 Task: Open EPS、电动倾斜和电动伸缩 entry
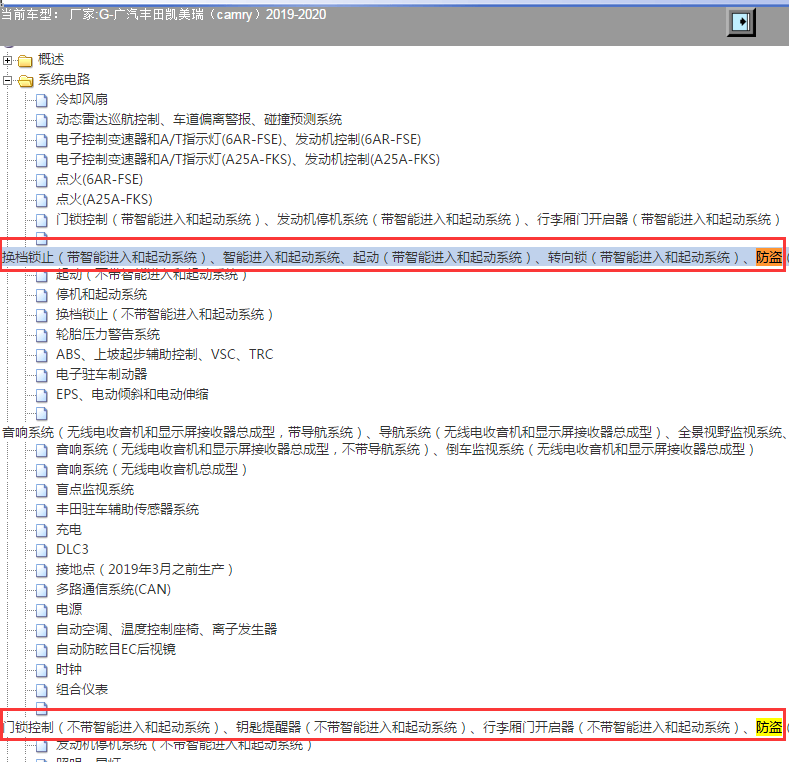[132, 394]
